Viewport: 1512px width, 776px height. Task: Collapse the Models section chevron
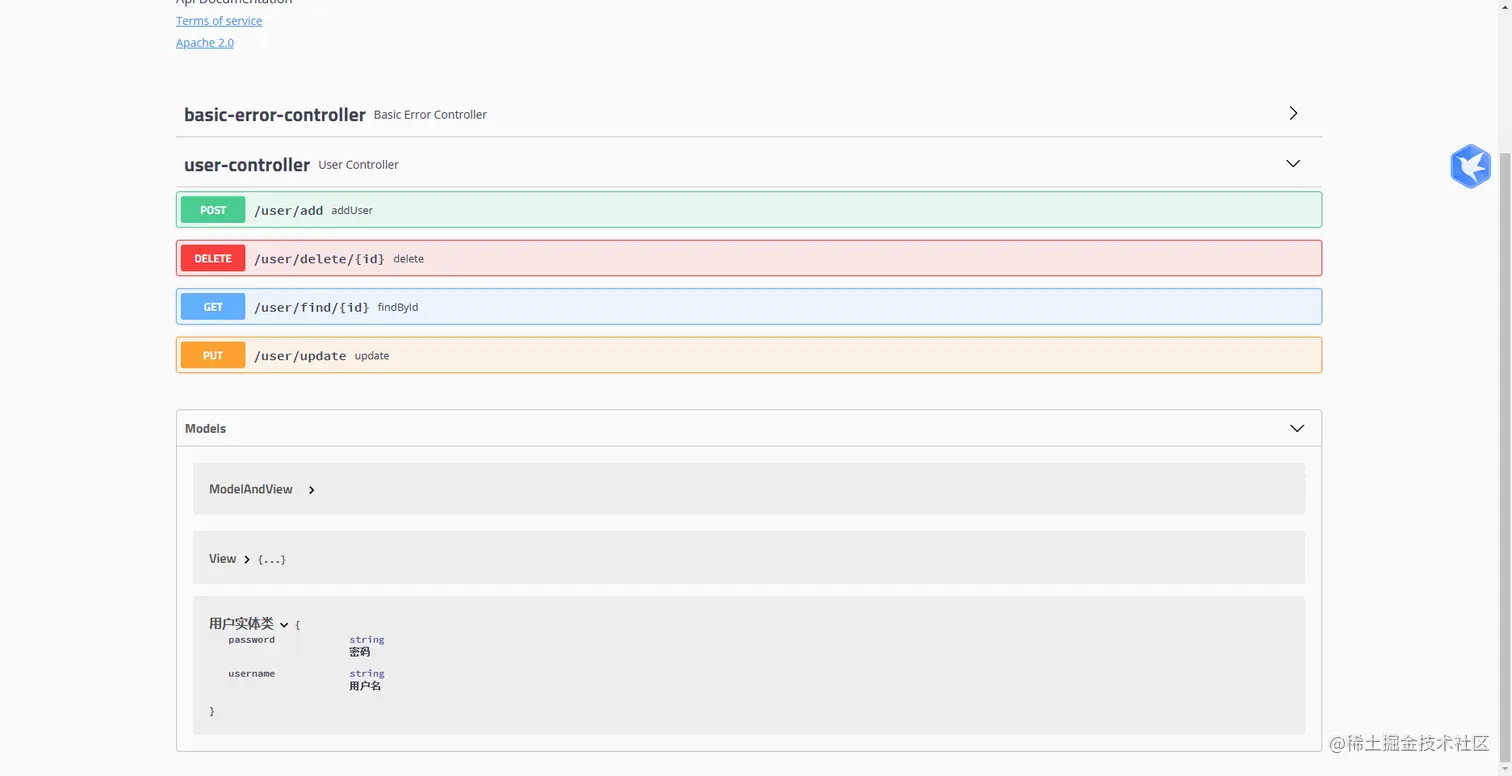click(x=1297, y=428)
